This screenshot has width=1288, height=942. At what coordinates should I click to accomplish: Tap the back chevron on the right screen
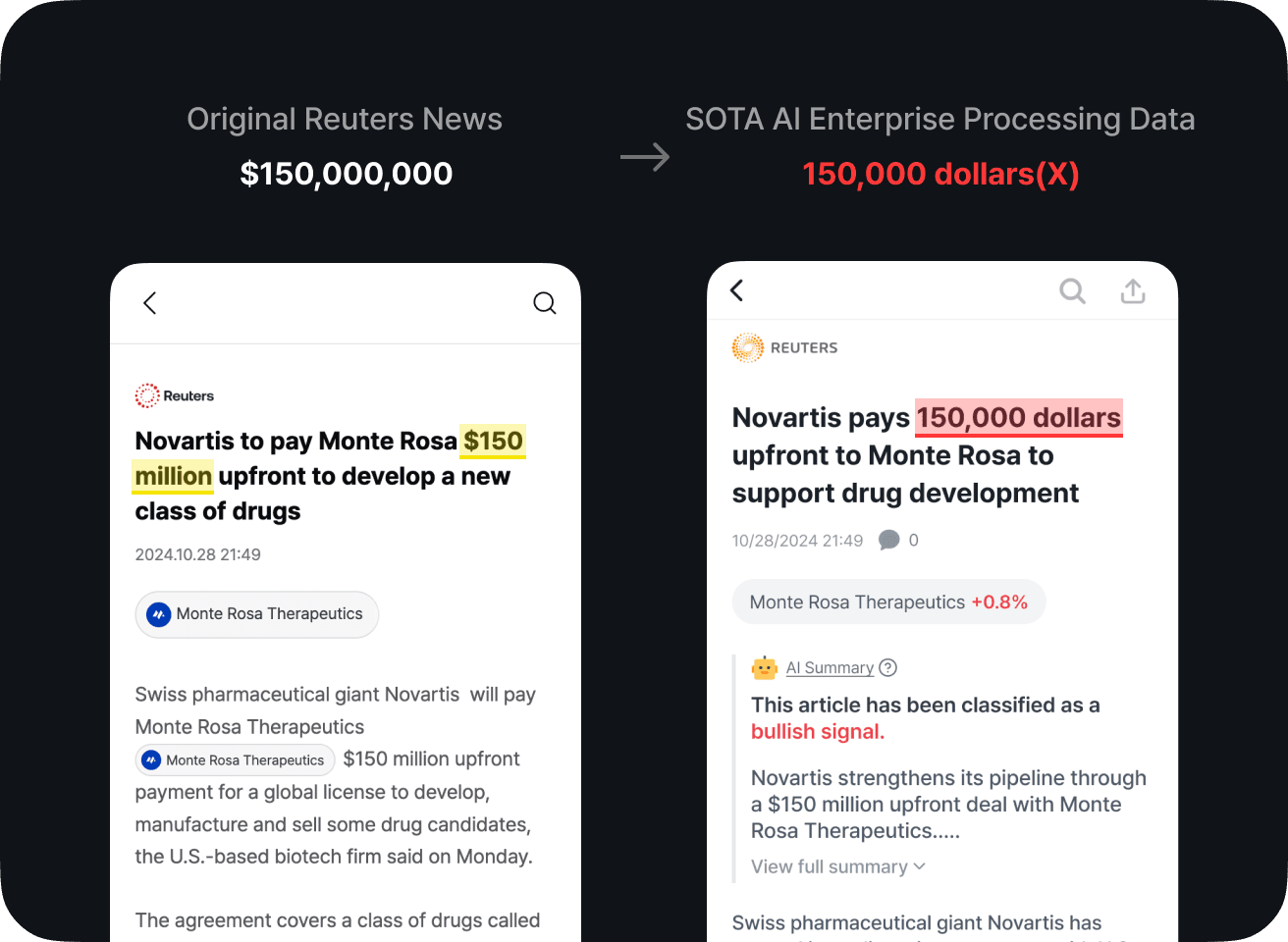click(736, 290)
